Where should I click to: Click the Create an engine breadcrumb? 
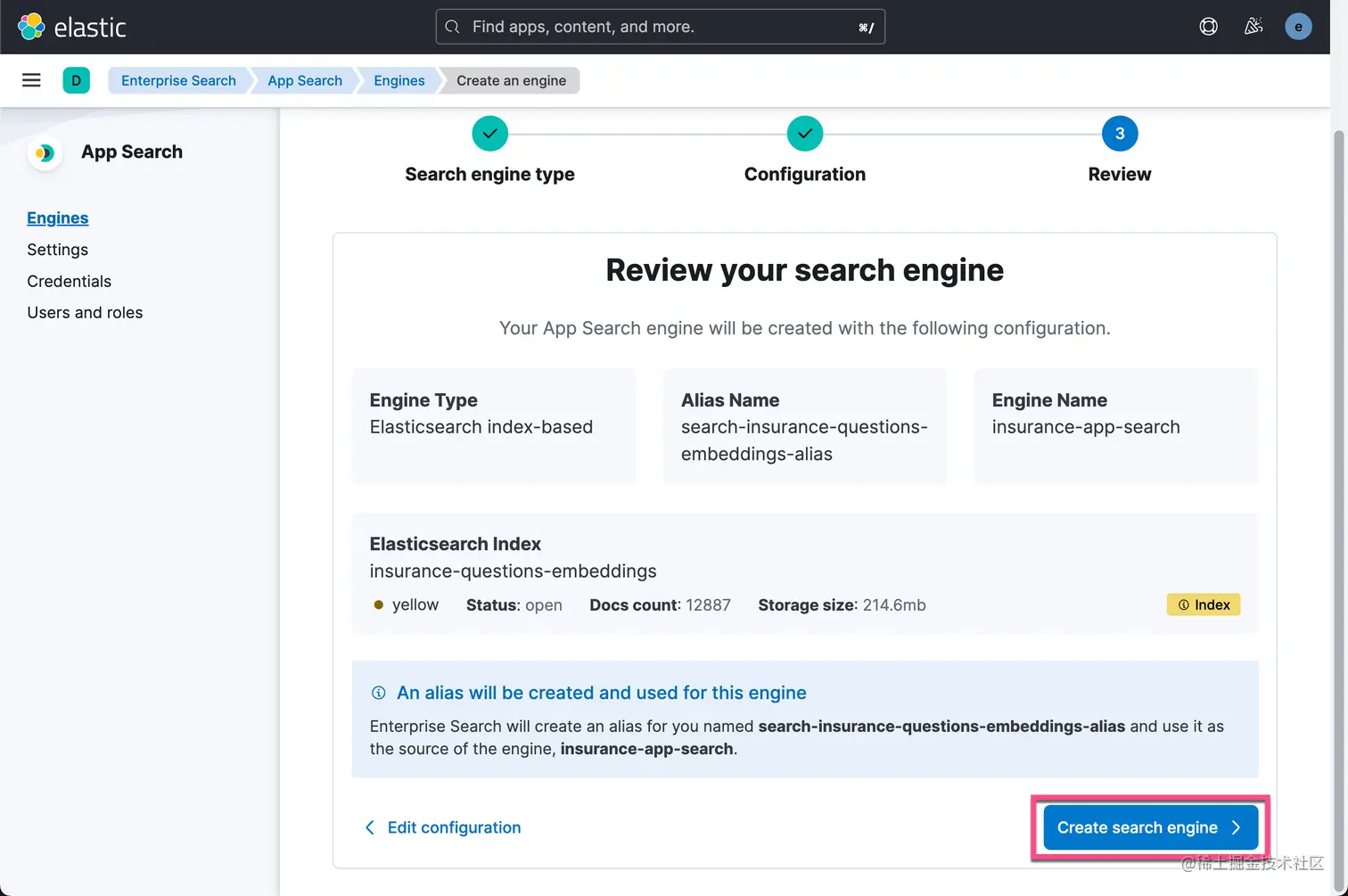click(x=512, y=80)
